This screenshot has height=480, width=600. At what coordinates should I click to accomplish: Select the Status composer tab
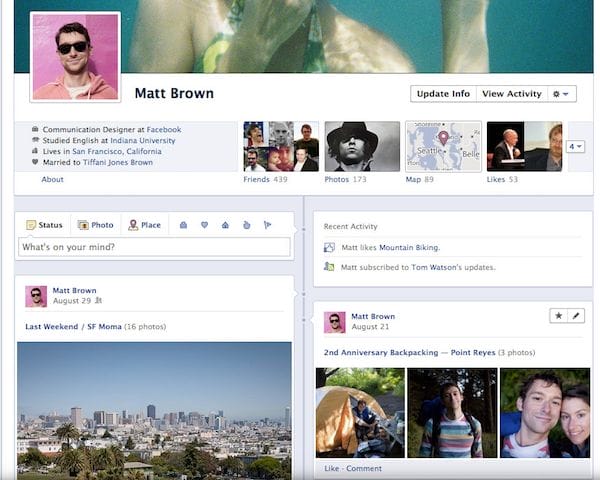tap(43, 225)
